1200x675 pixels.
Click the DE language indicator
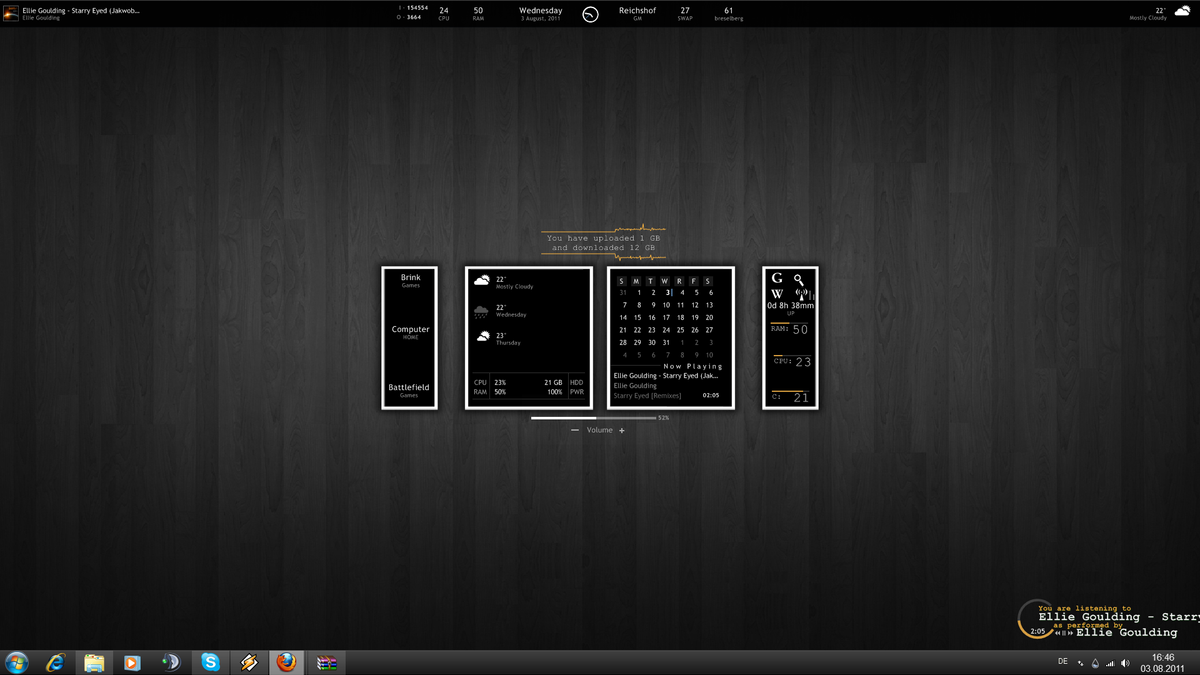[1062, 662]
